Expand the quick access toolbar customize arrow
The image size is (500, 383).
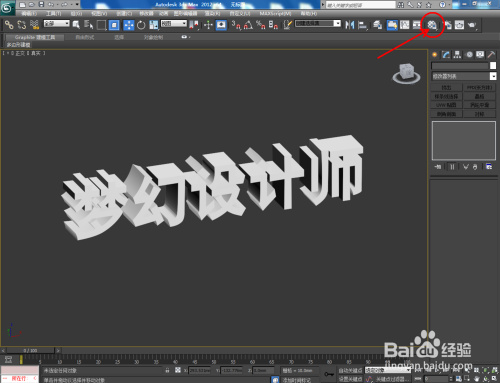tap(77, 5)
